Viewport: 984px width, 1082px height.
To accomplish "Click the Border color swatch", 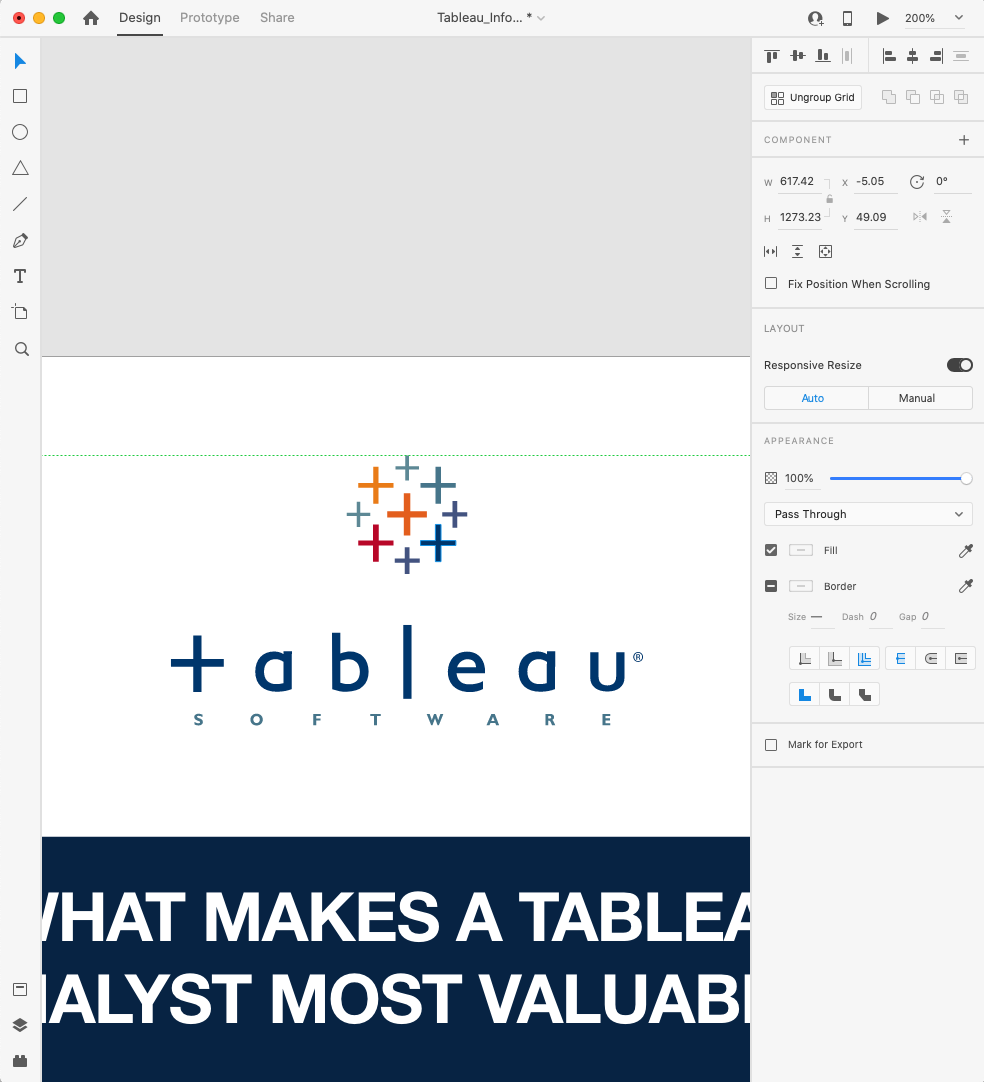I will (x=800, y=586).
